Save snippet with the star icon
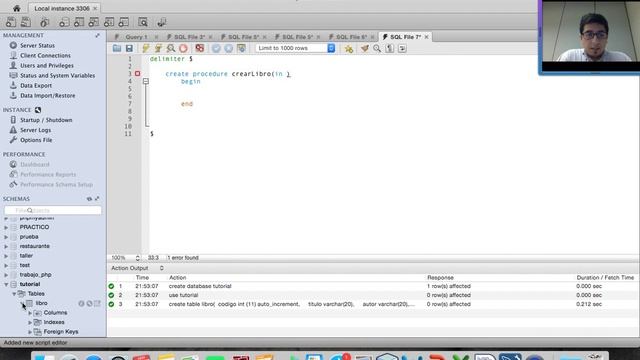This screenshot has width=640, height=360. click(x=349, y=48)
